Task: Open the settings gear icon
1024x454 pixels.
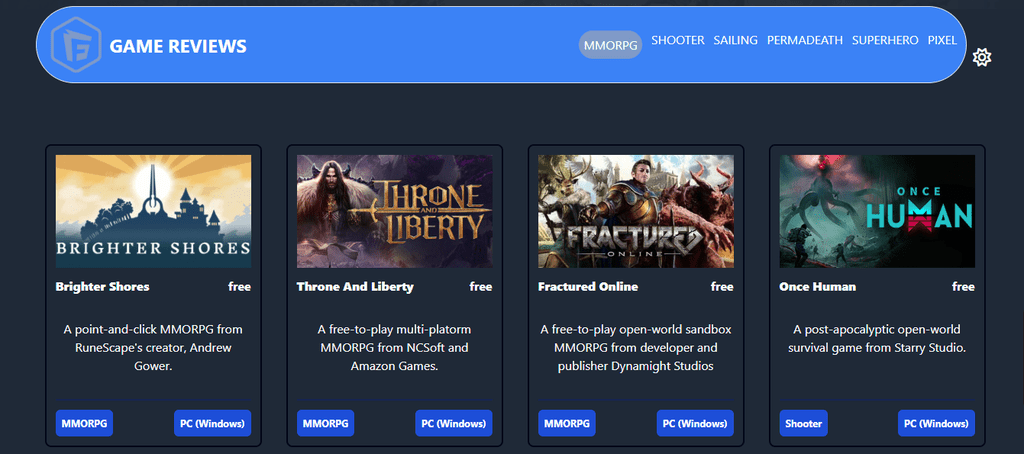Action: click(982, 57)
